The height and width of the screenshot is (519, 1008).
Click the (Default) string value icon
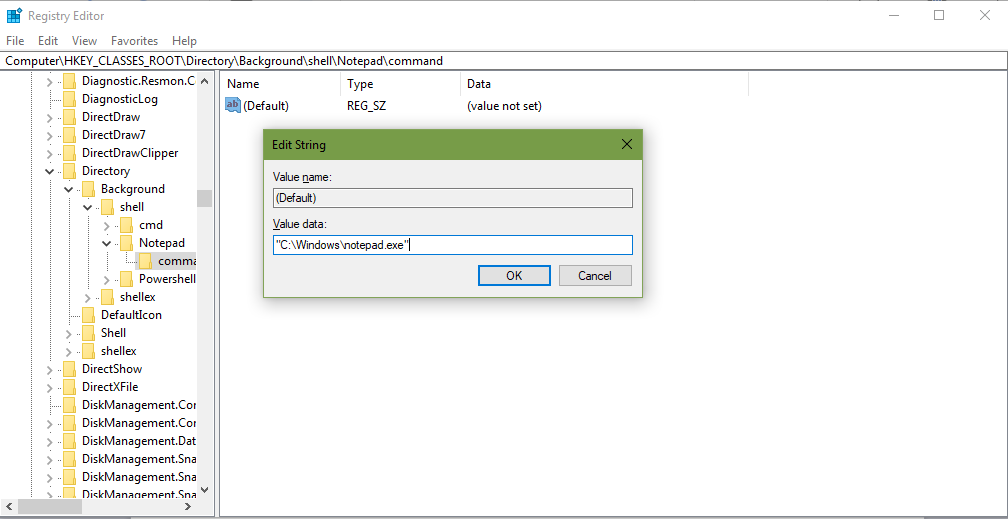[233, 105]
